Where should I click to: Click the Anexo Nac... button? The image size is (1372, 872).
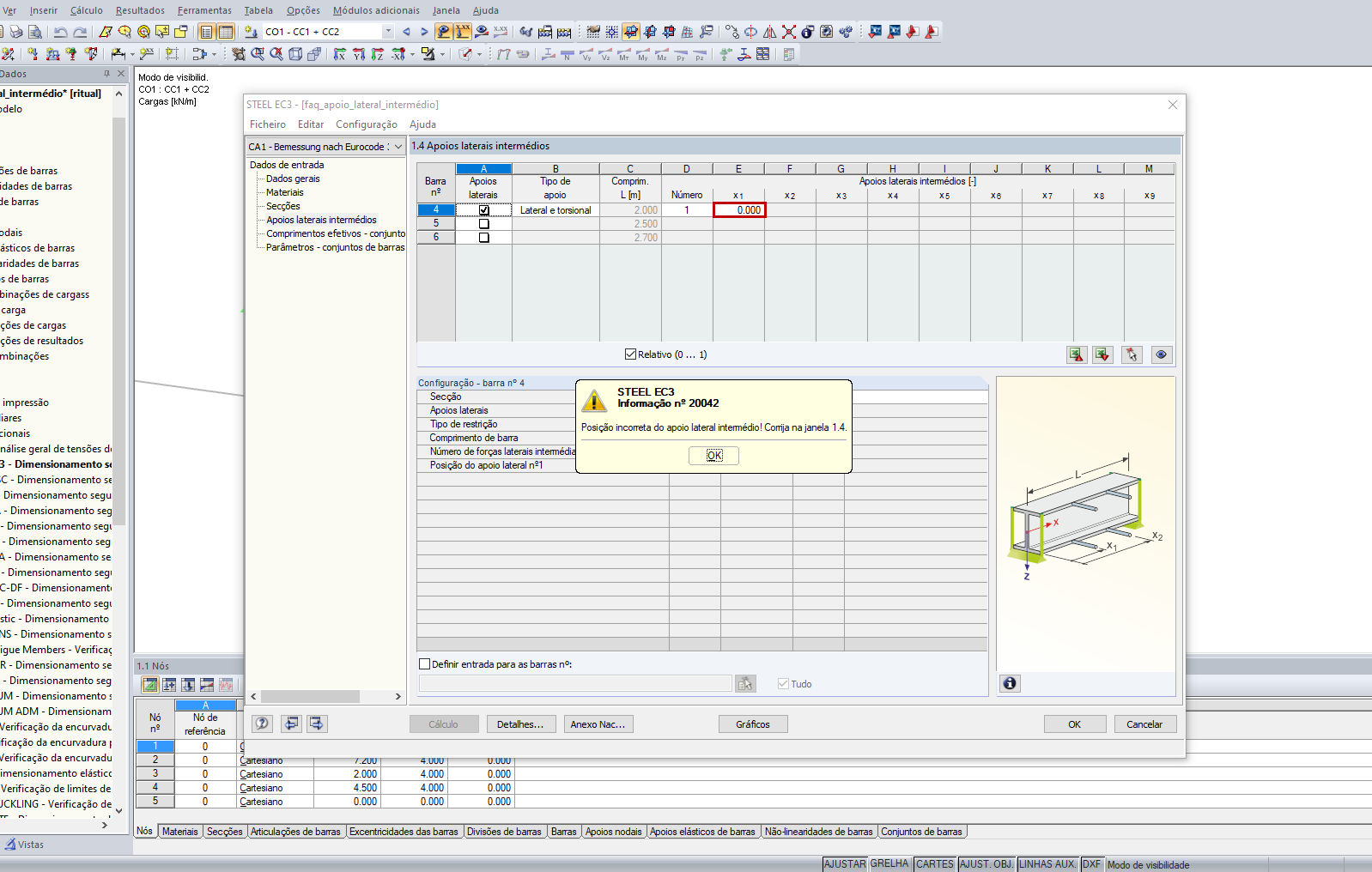(599, 724)
